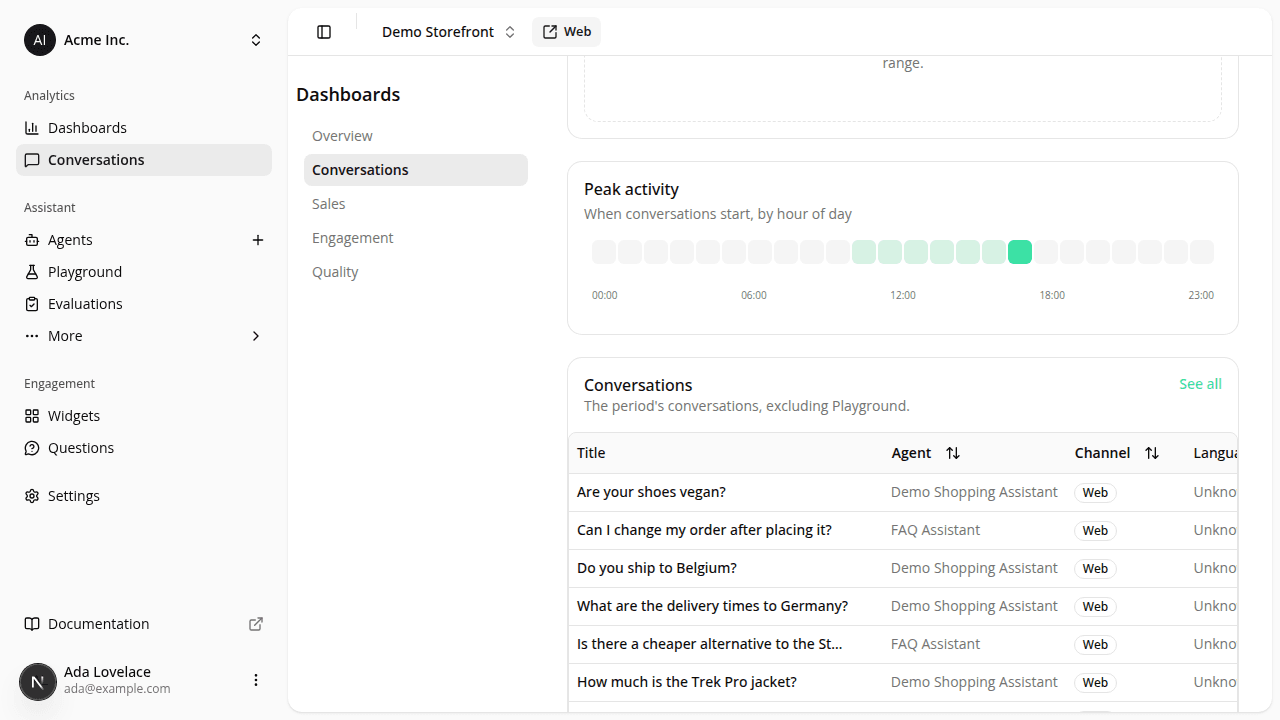This screenshot has height=720, width=1280.
Task: Open the Demo Storefront project selector
Action: (448, 32)
